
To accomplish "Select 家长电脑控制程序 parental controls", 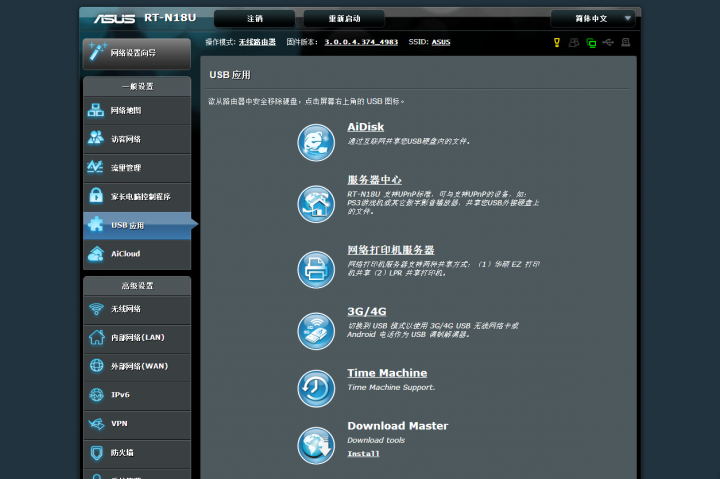I will 137,197.
